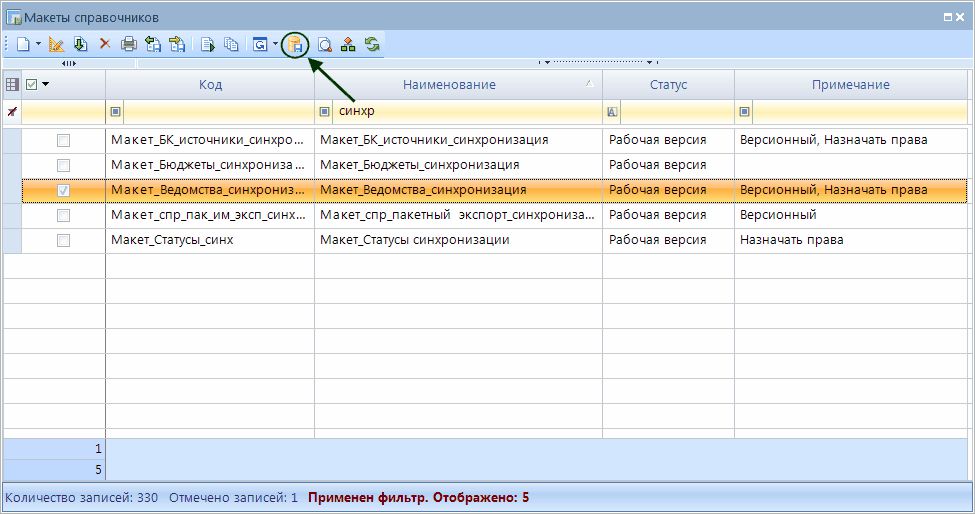975x514 pixels.
Task: Click the printer icon
Action: click(x=128, y=44)
